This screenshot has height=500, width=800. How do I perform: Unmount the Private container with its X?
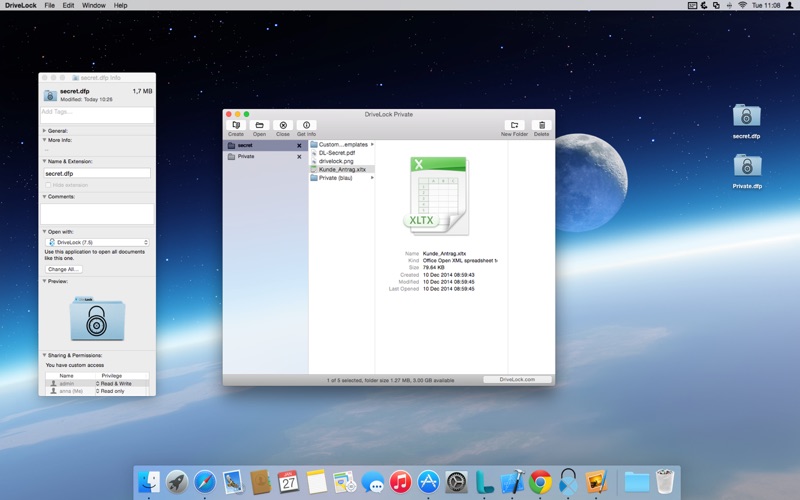(x=299, y=157)
